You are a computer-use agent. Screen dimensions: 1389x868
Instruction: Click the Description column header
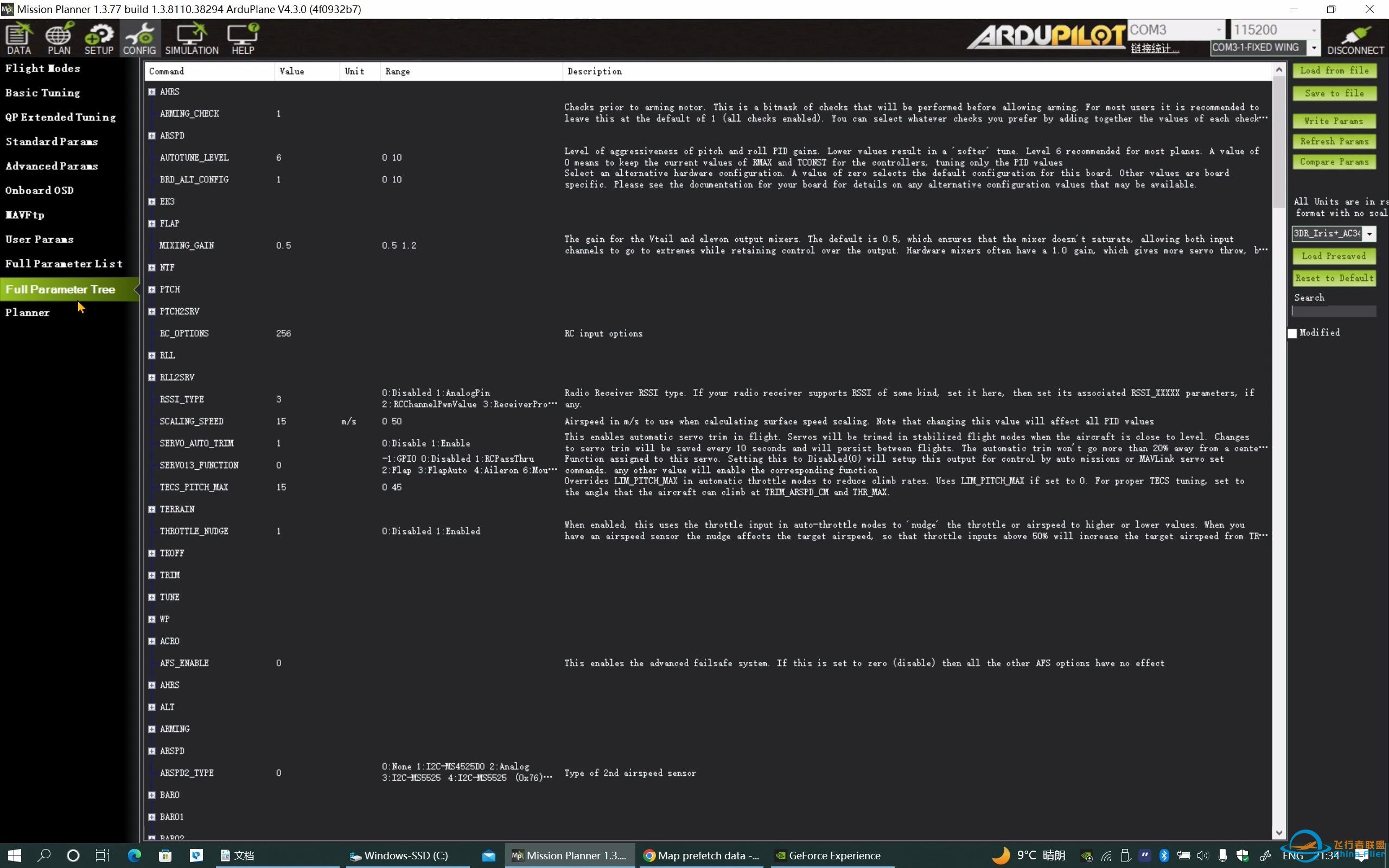click(916, 71)
